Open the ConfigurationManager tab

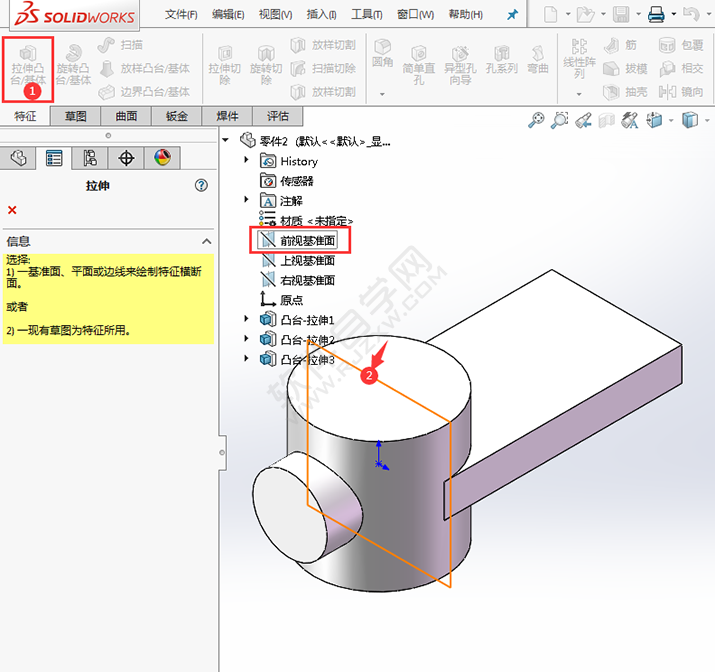pyautogui.click(x=90, y=158)
